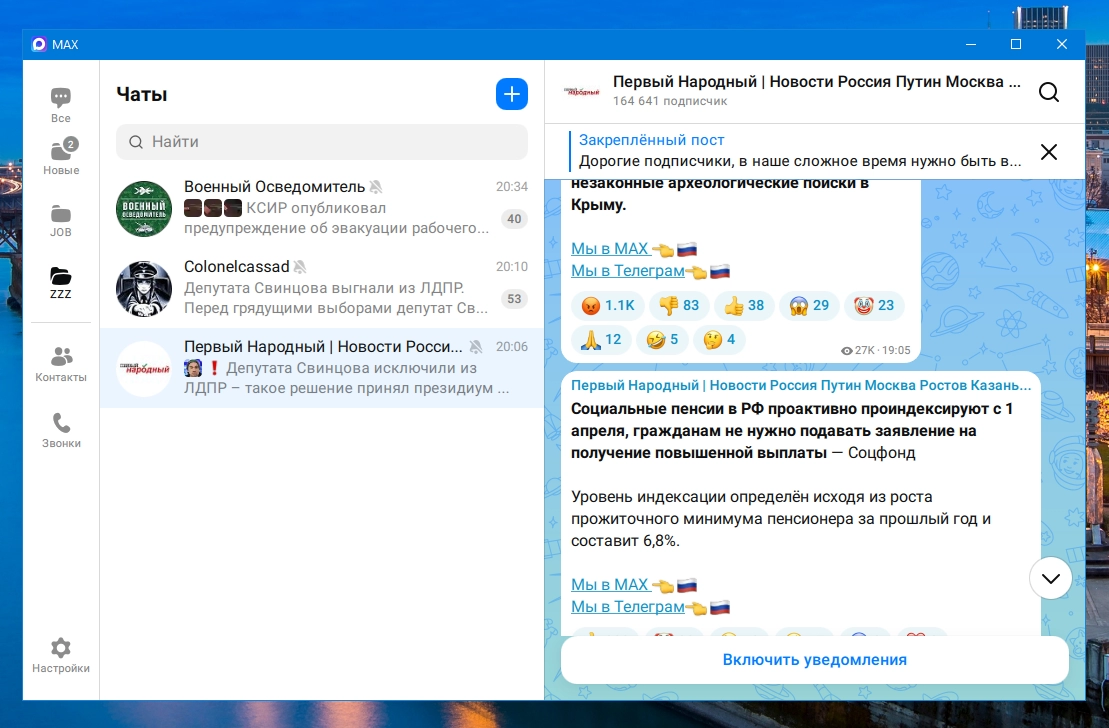Click the MAX app logo in title bar
This screenshot has width=1109, height=728.
[39, 45]
